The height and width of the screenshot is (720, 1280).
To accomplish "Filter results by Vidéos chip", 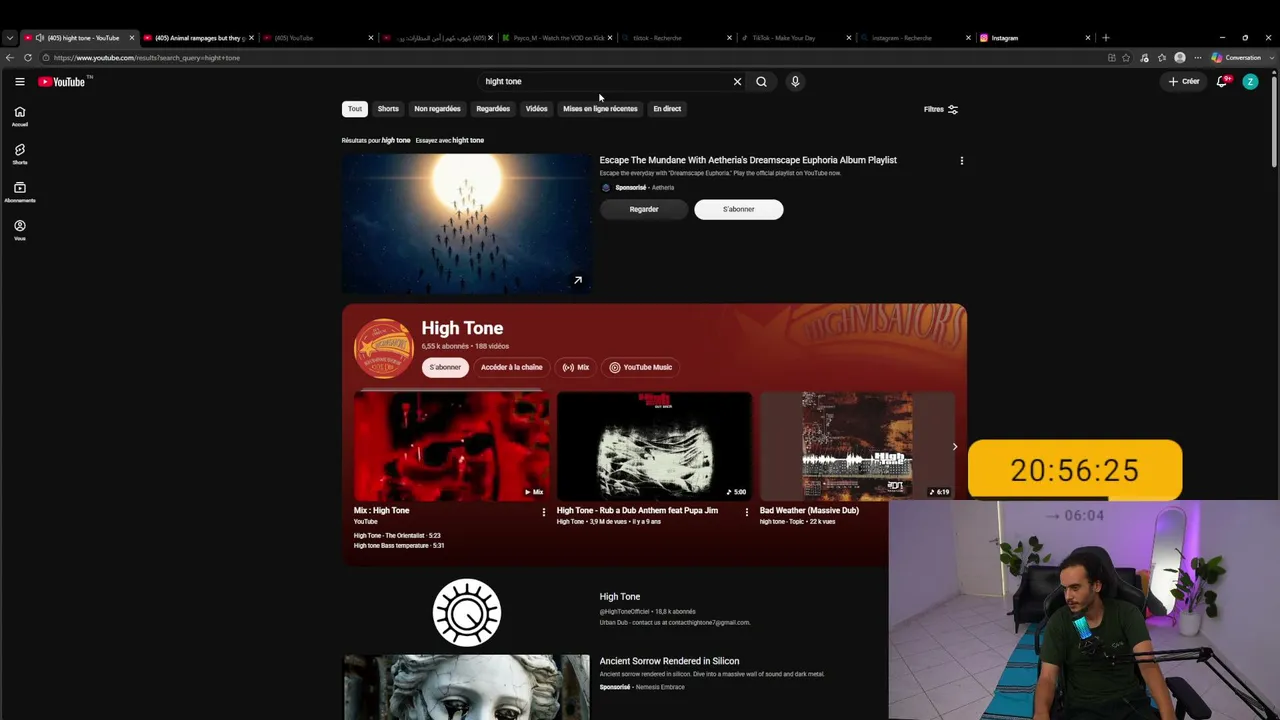I will (x=537, y=109).
